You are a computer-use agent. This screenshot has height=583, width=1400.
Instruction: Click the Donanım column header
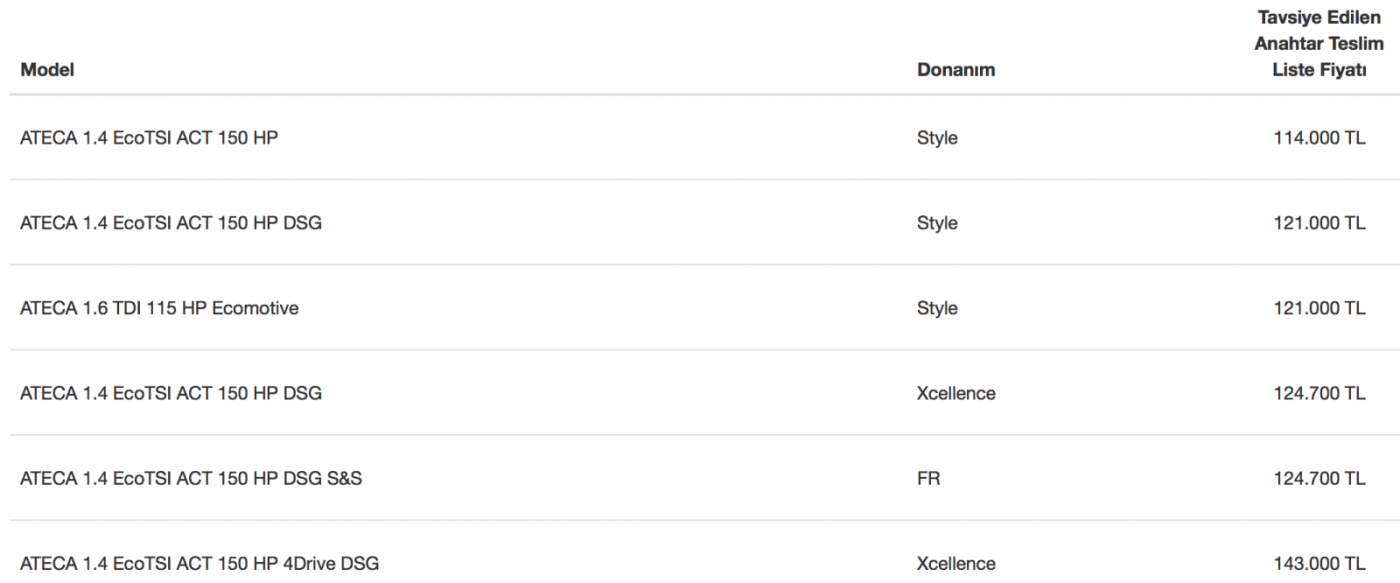[x=956, y=70]
